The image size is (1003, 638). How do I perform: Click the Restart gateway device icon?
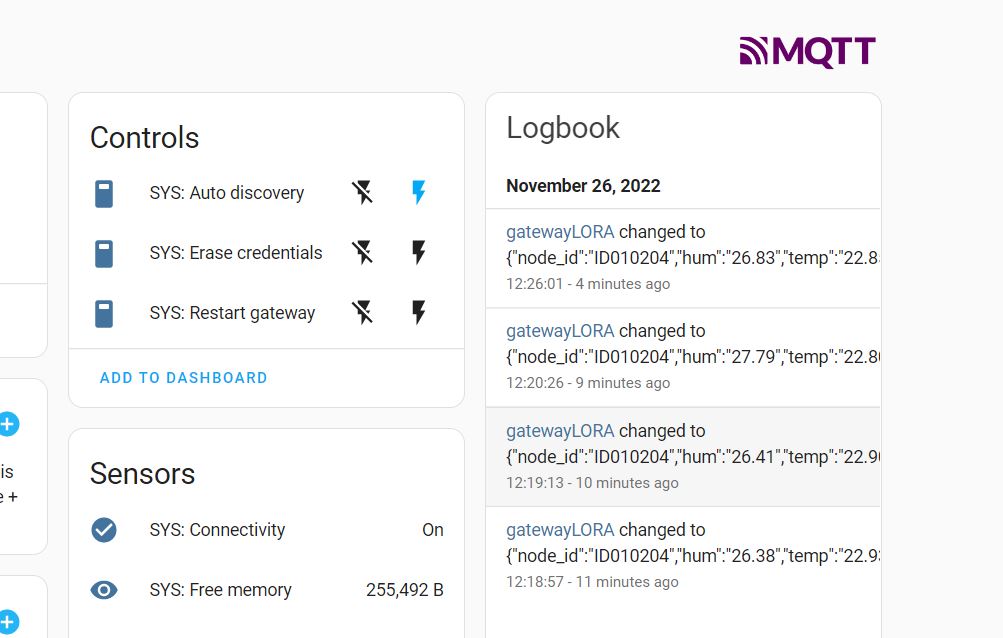[x=104, y=313]
